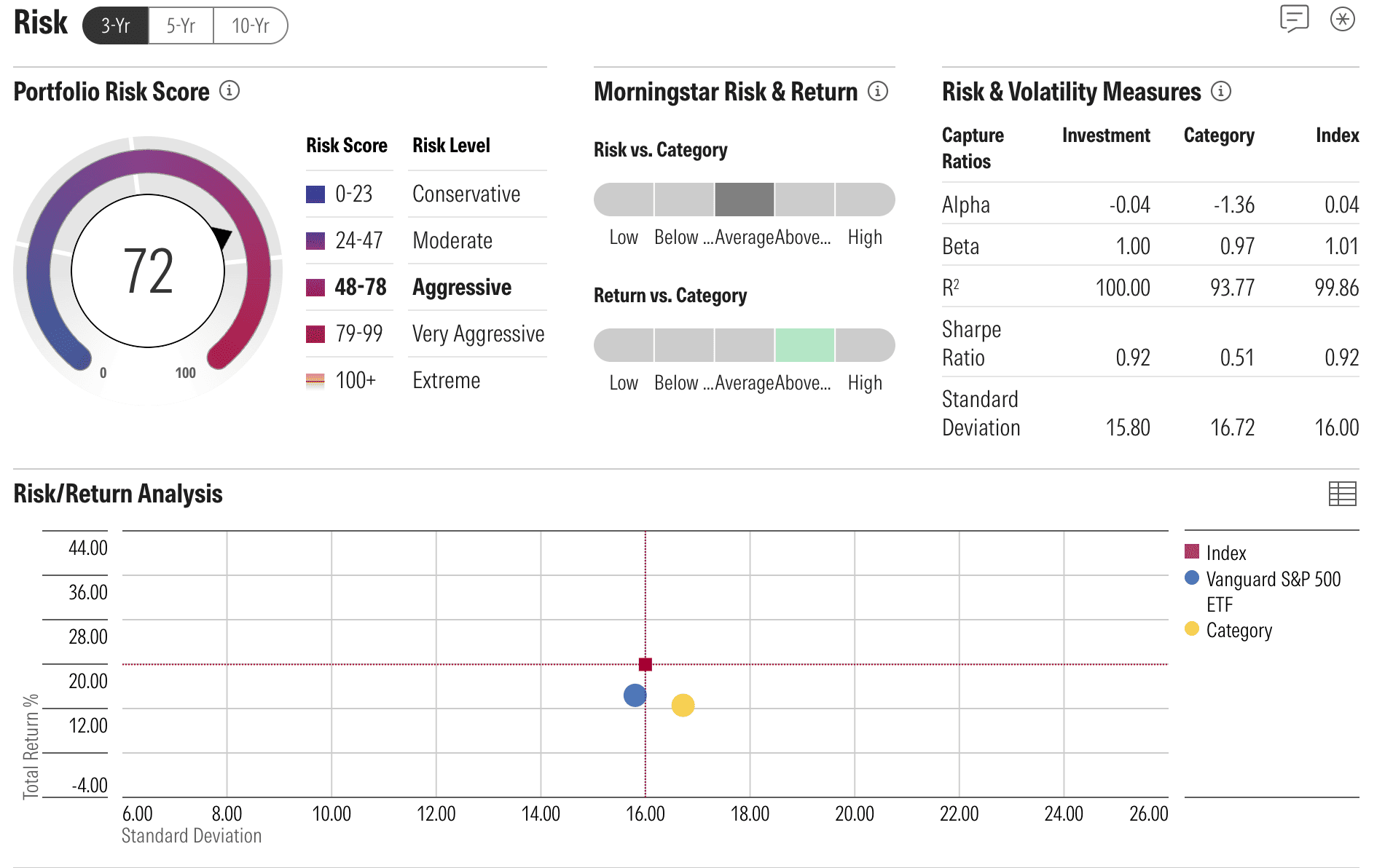1393x868 pixels.
Task: Click the blue Vanguard data point on chart
Action: 635,695
